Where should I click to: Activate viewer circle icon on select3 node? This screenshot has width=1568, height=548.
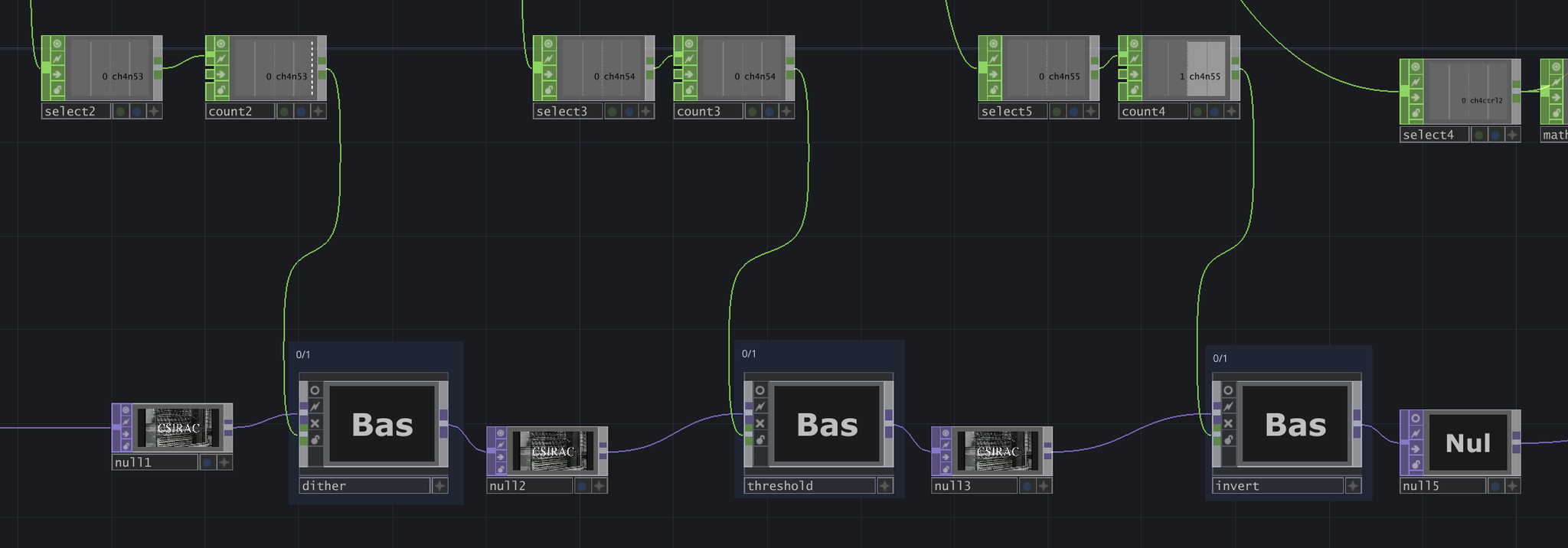[x=549, y=44]
